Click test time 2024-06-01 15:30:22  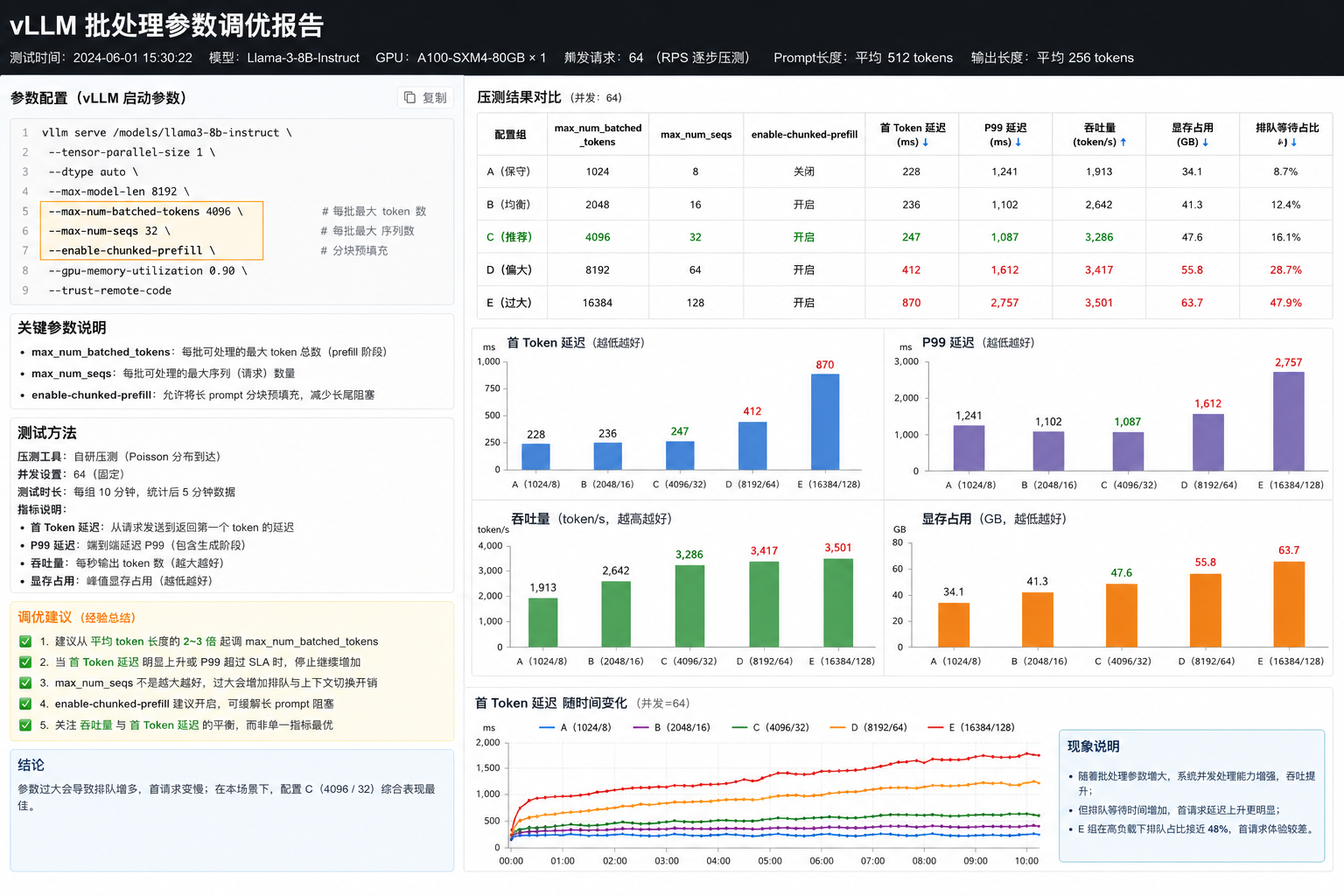click(x=132, y=58)
